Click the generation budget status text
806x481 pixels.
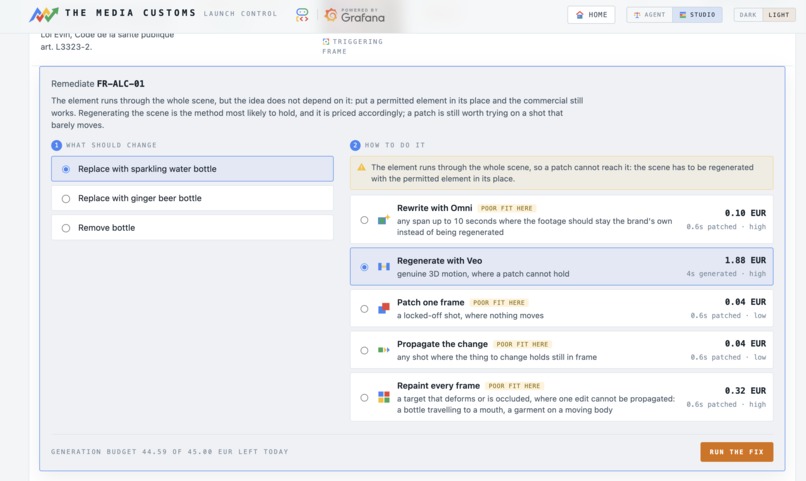click(170, 452)
